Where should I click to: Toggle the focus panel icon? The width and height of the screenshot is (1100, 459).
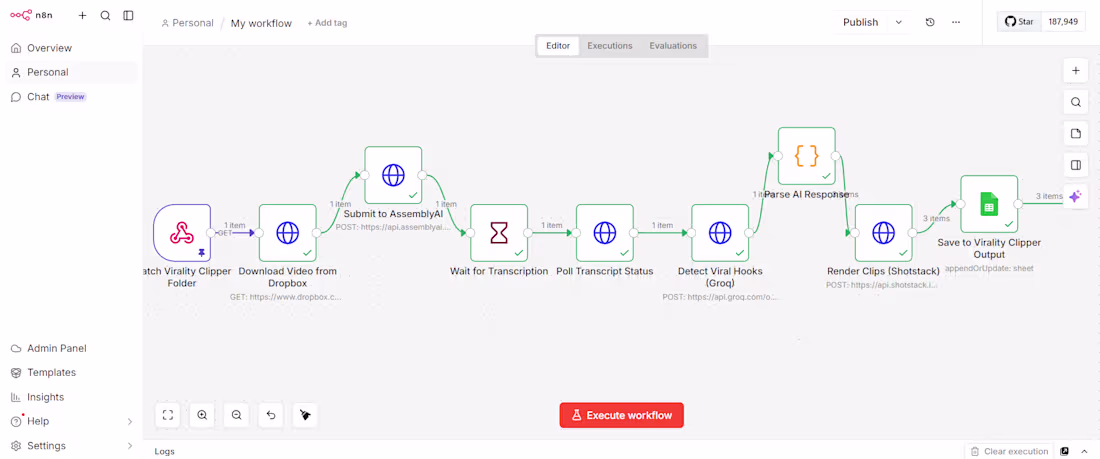(x=1075, y=165)
